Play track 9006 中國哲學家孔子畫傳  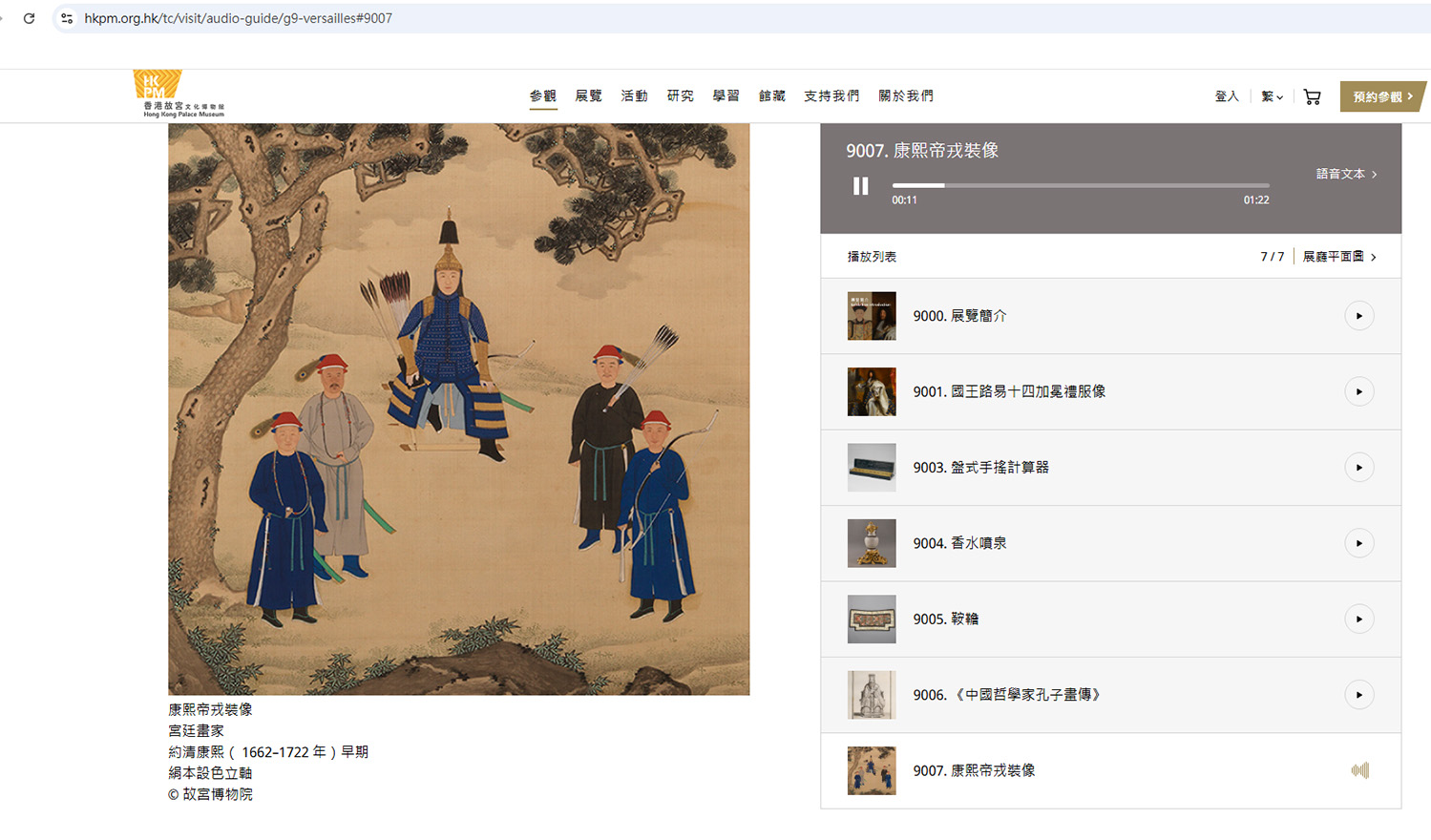tap(1358, 695)
